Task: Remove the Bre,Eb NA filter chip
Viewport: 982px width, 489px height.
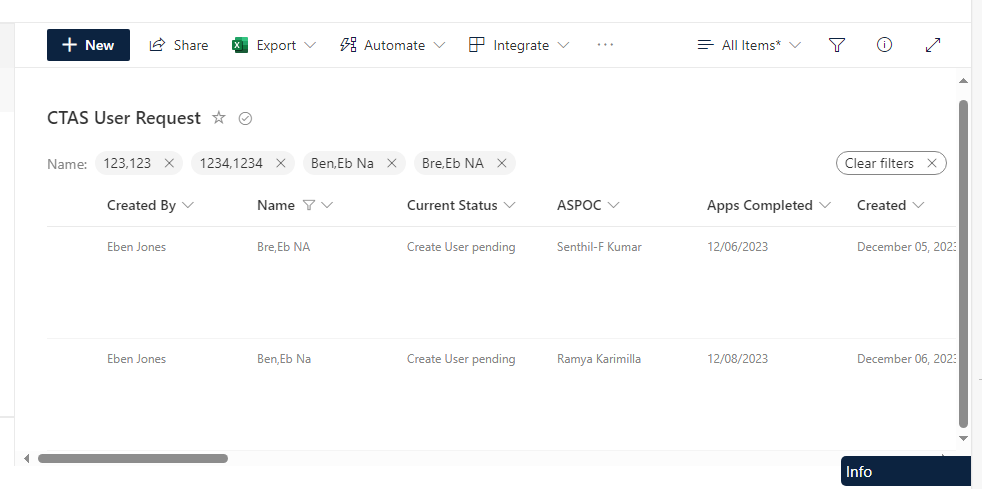Action: [x=502, y=163]
